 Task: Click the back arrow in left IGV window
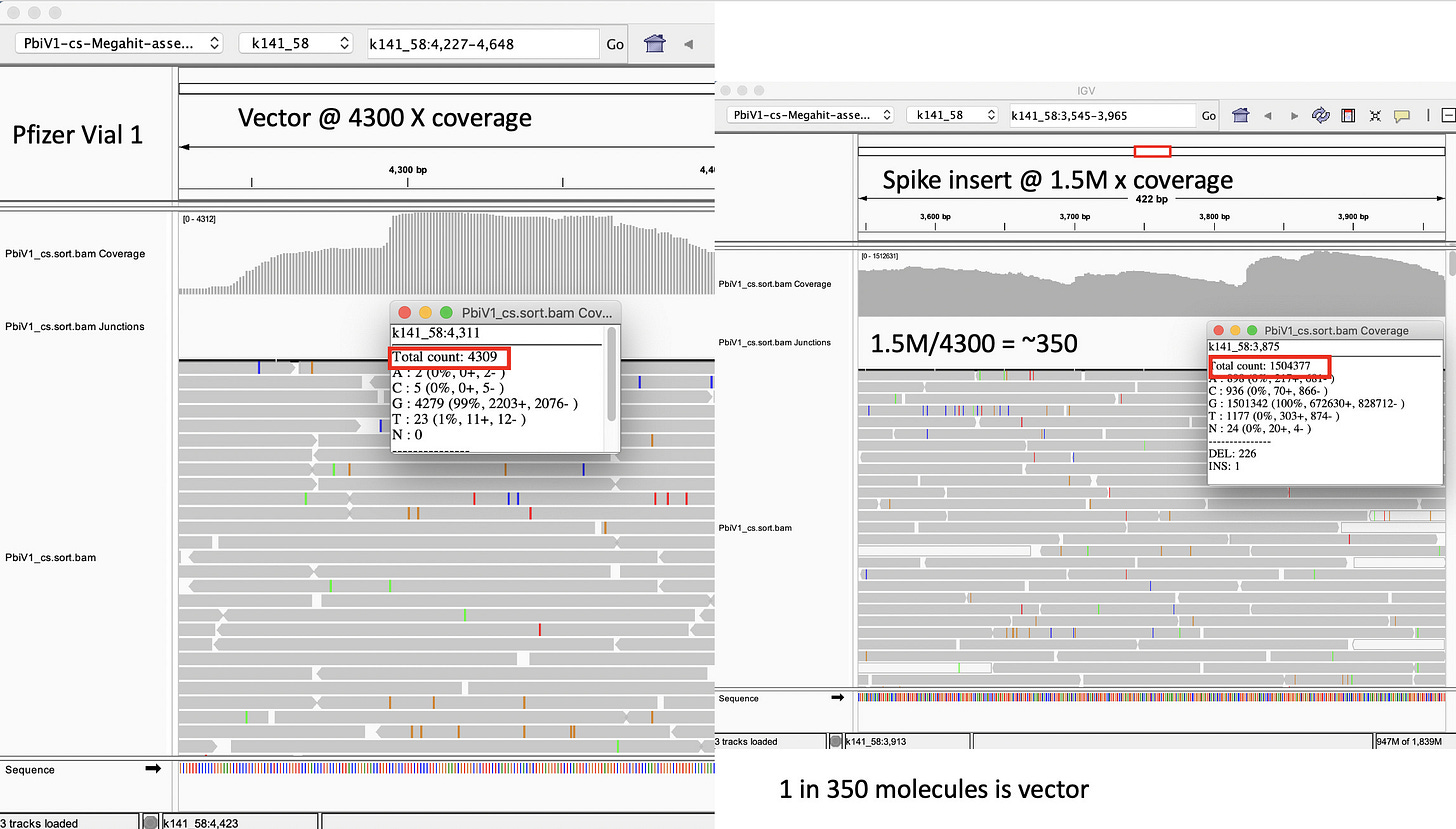coord(688,44)
